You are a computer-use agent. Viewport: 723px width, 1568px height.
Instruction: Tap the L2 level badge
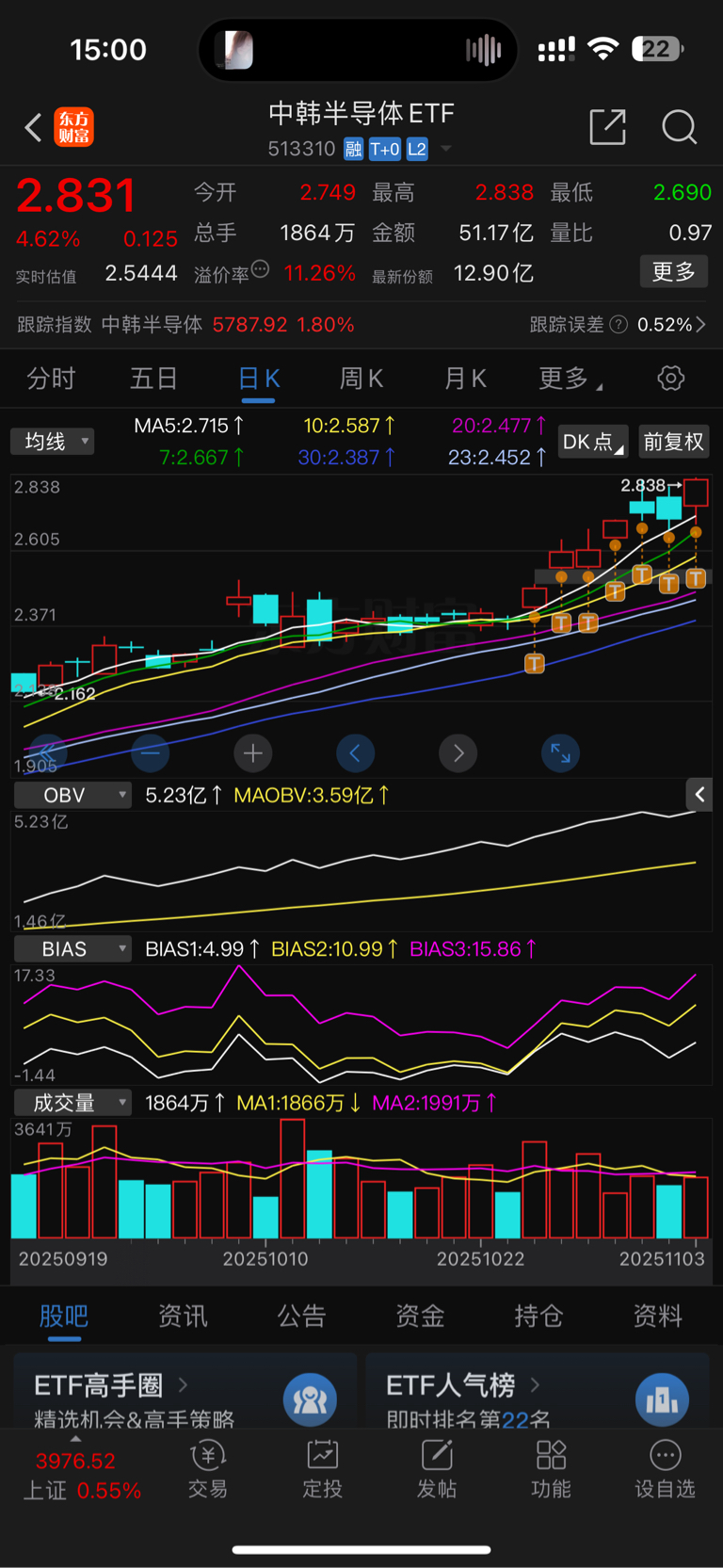[417, 149]
